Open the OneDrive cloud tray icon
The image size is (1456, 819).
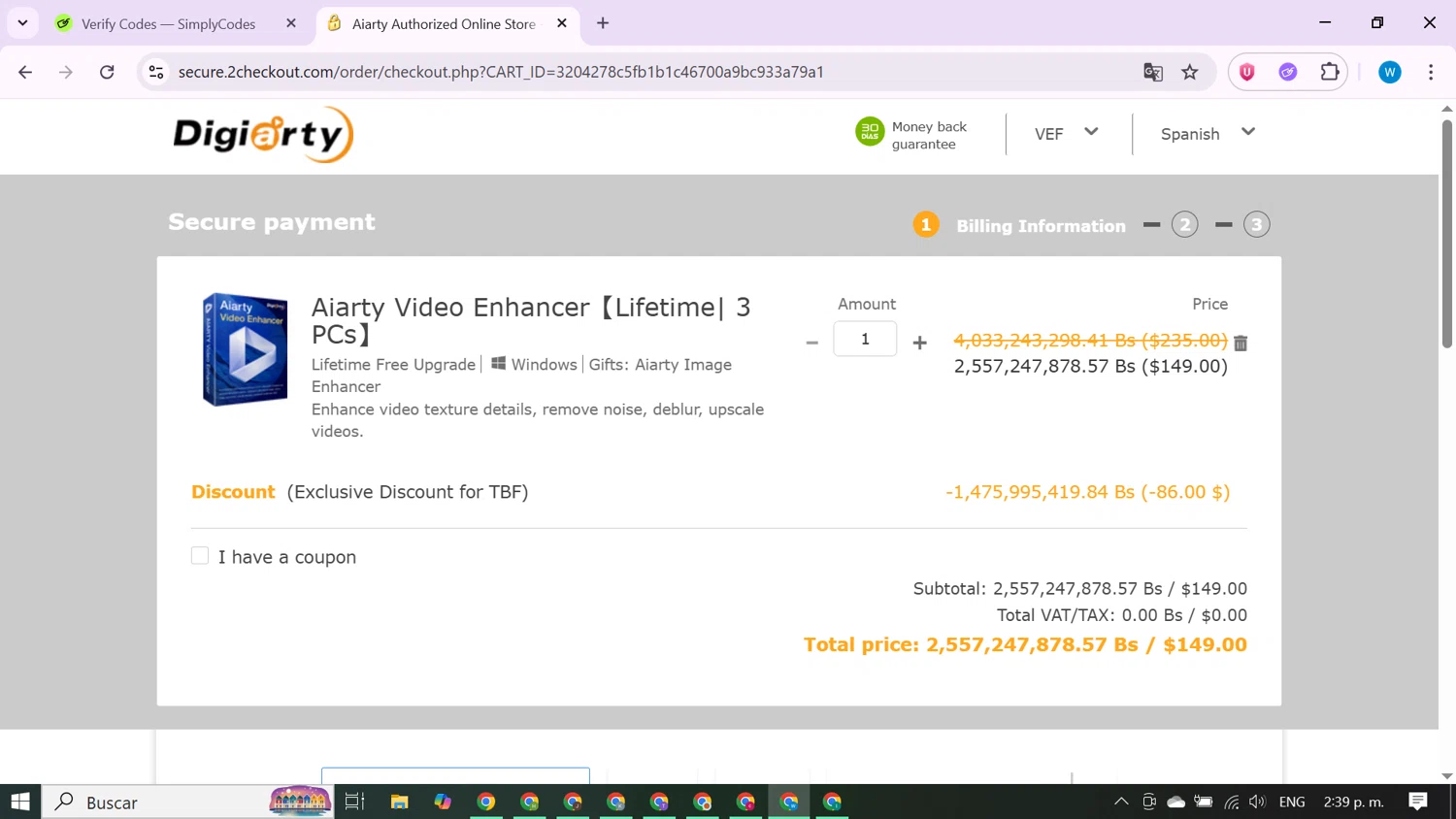click(1175, 802)
